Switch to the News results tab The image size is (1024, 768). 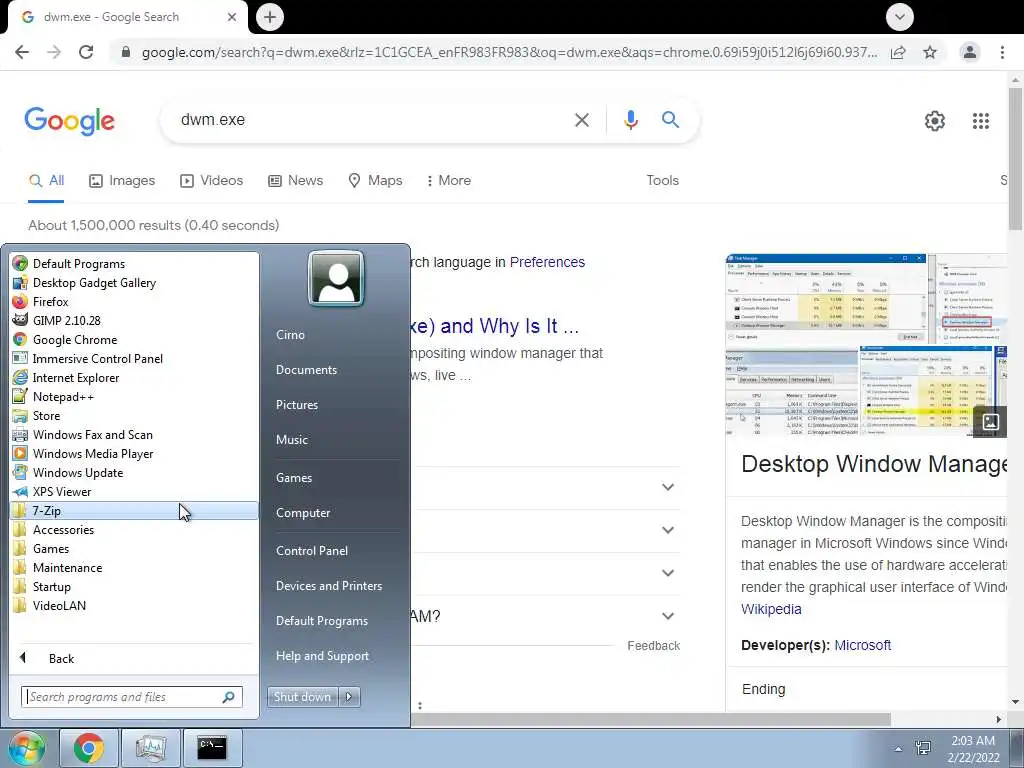[295, 181]
